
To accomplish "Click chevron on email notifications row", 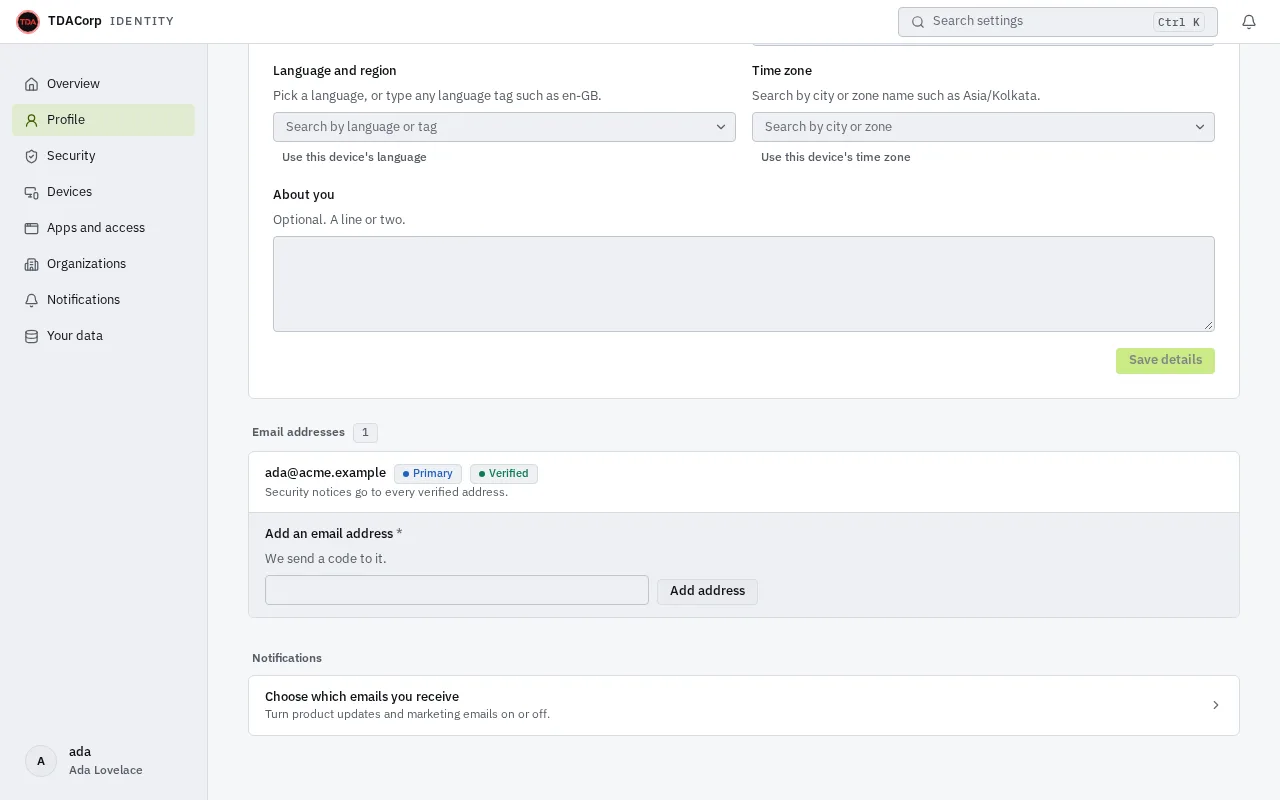I will point(1216,705).
